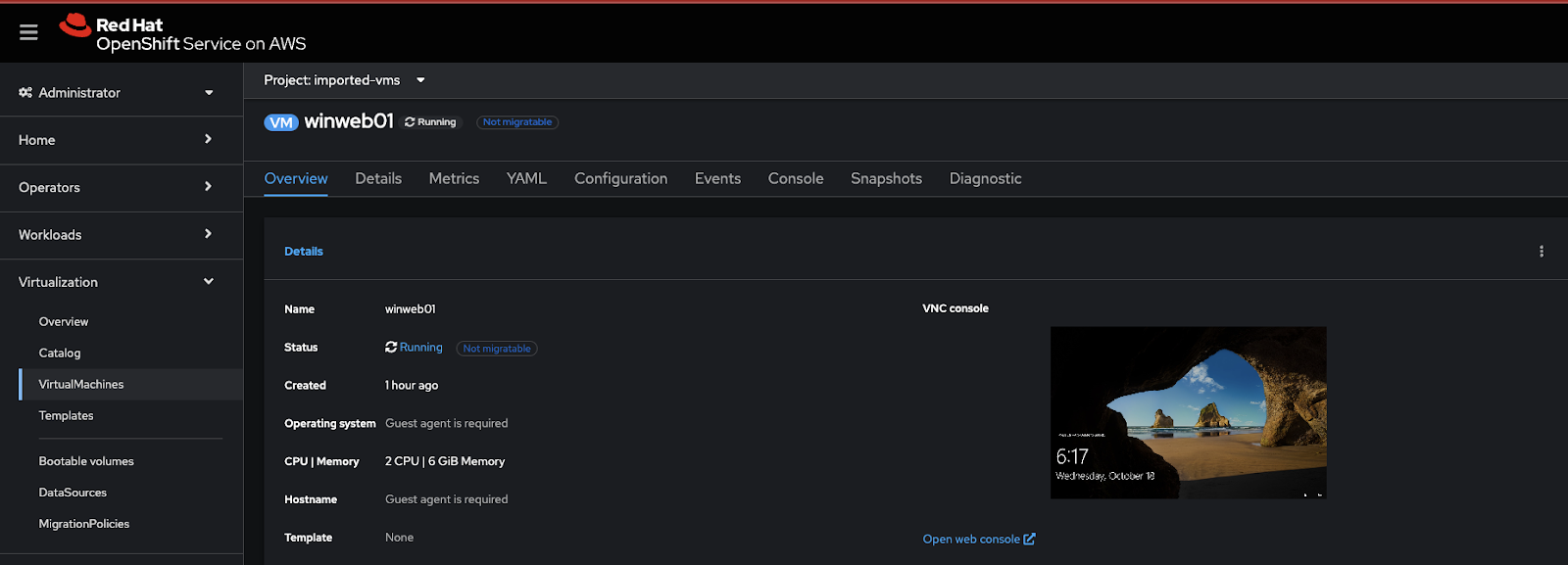Viewport: 1568px width, 565px height.
Task: Click the Running sync icon in Status row
Action: tap(391, 348)
